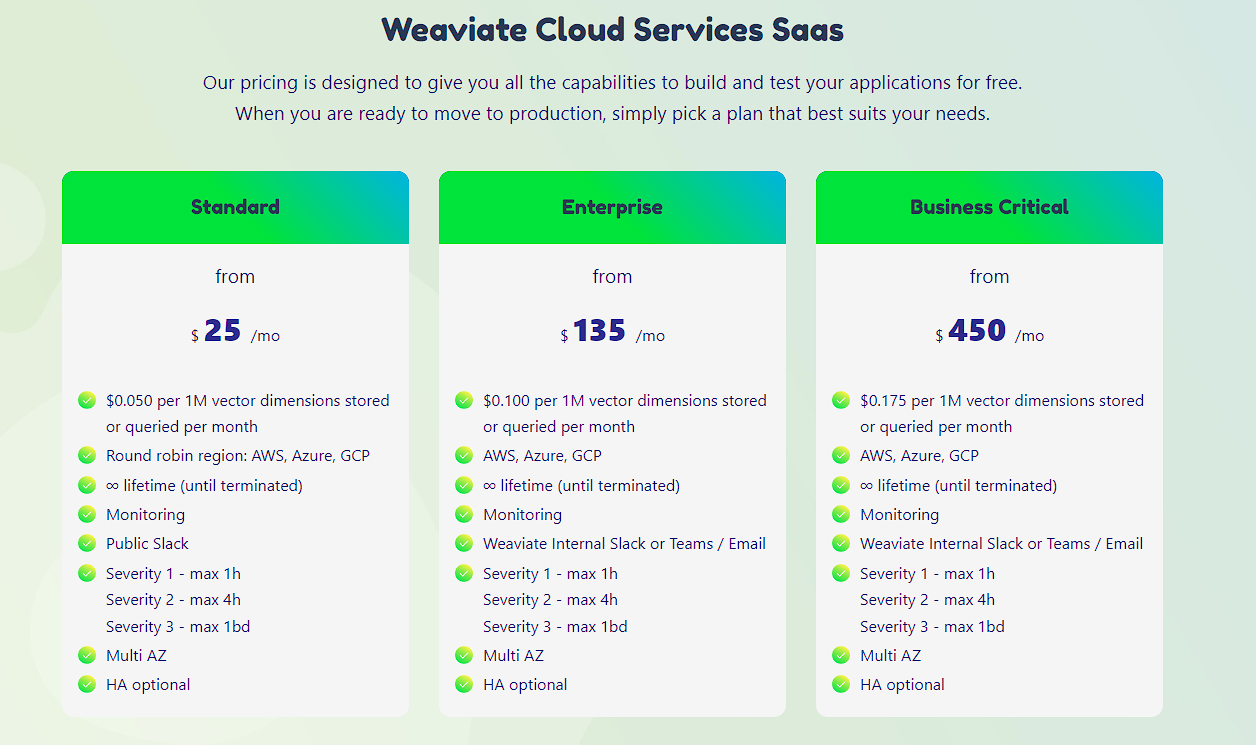Click the green checkmark beside Standard's Round robin region
This screenshot has width=1256, height=745.
click(87, 455)
